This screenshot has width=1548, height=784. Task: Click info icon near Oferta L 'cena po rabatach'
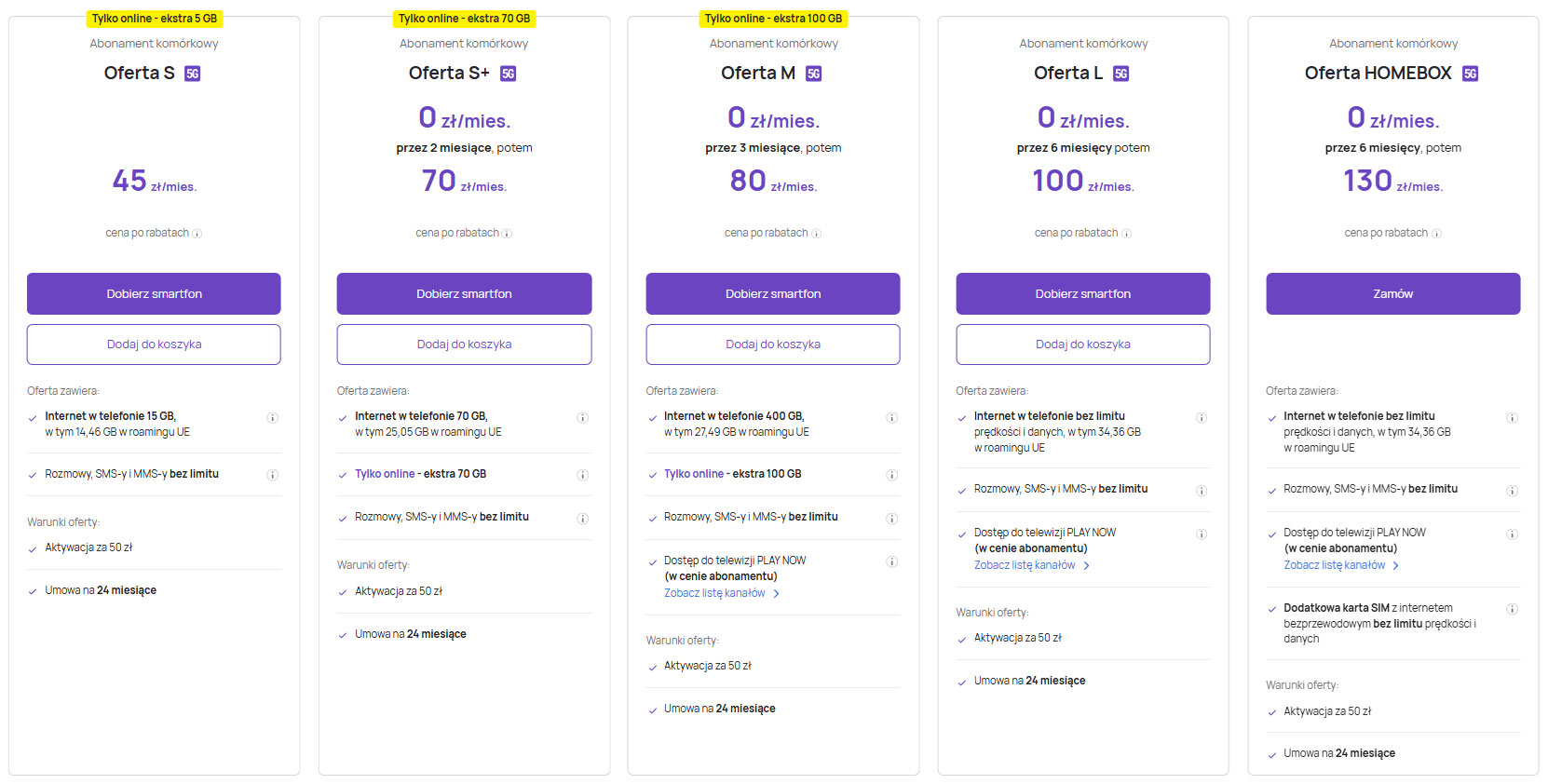coord(1126,234)
